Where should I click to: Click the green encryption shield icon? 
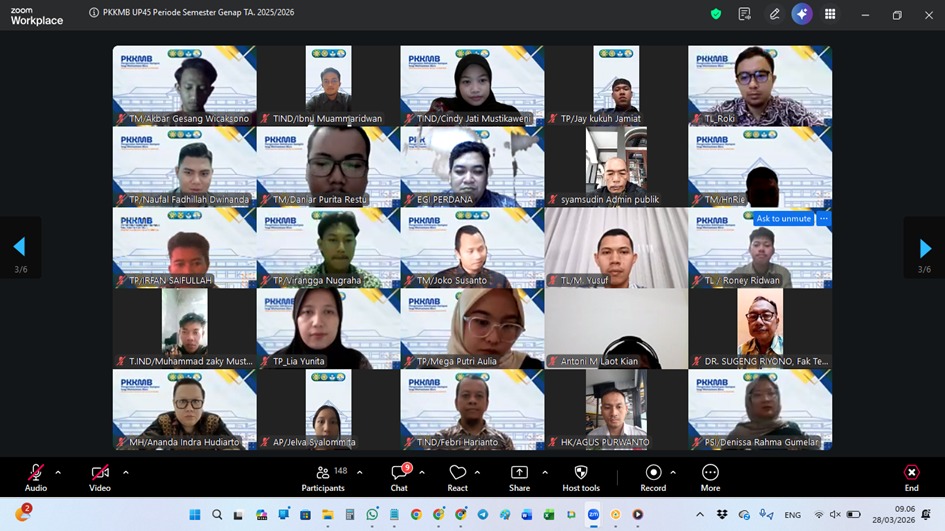click(x=716, y=14)
